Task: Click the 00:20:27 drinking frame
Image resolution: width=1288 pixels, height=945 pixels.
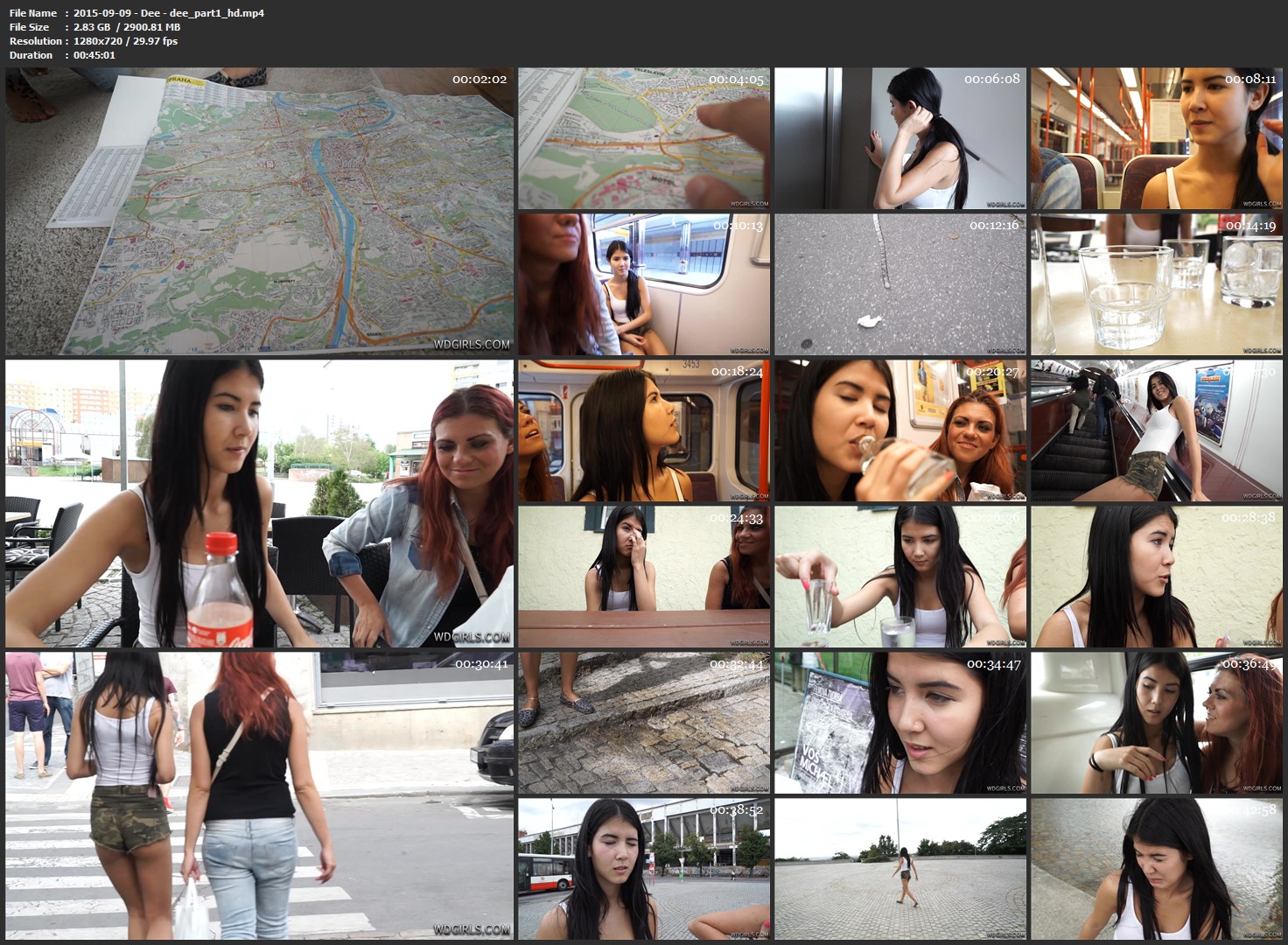Action: [x=900, y=430]
